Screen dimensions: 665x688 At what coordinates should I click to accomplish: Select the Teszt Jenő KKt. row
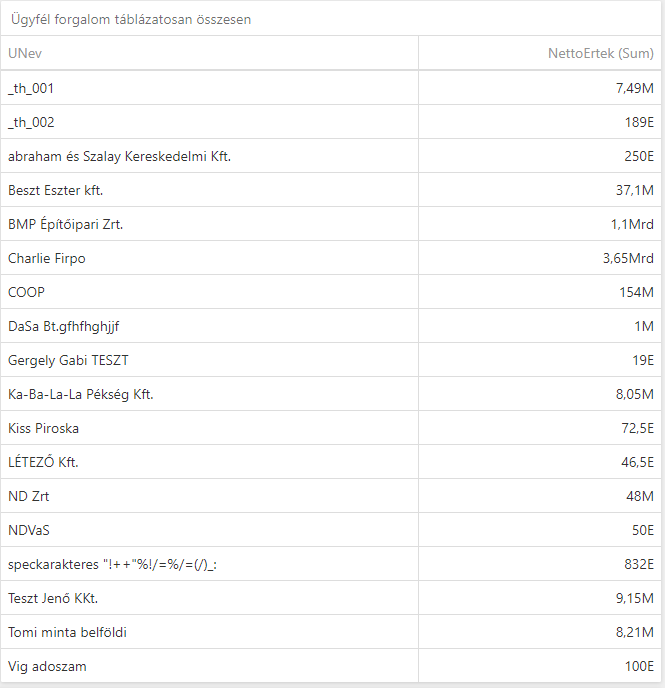(53, 598)
